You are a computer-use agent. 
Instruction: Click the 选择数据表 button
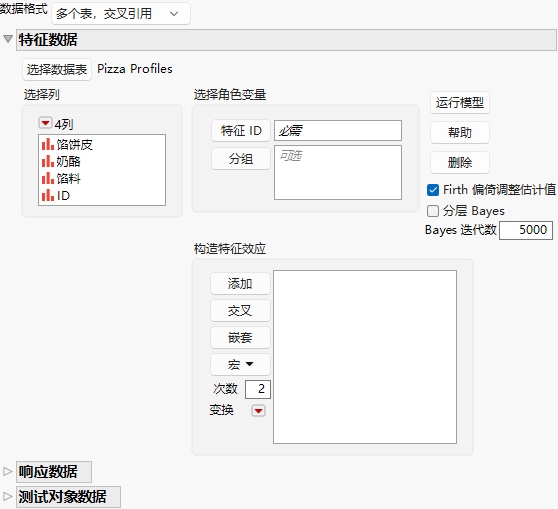pyautogui.click(x=57, y=69)
